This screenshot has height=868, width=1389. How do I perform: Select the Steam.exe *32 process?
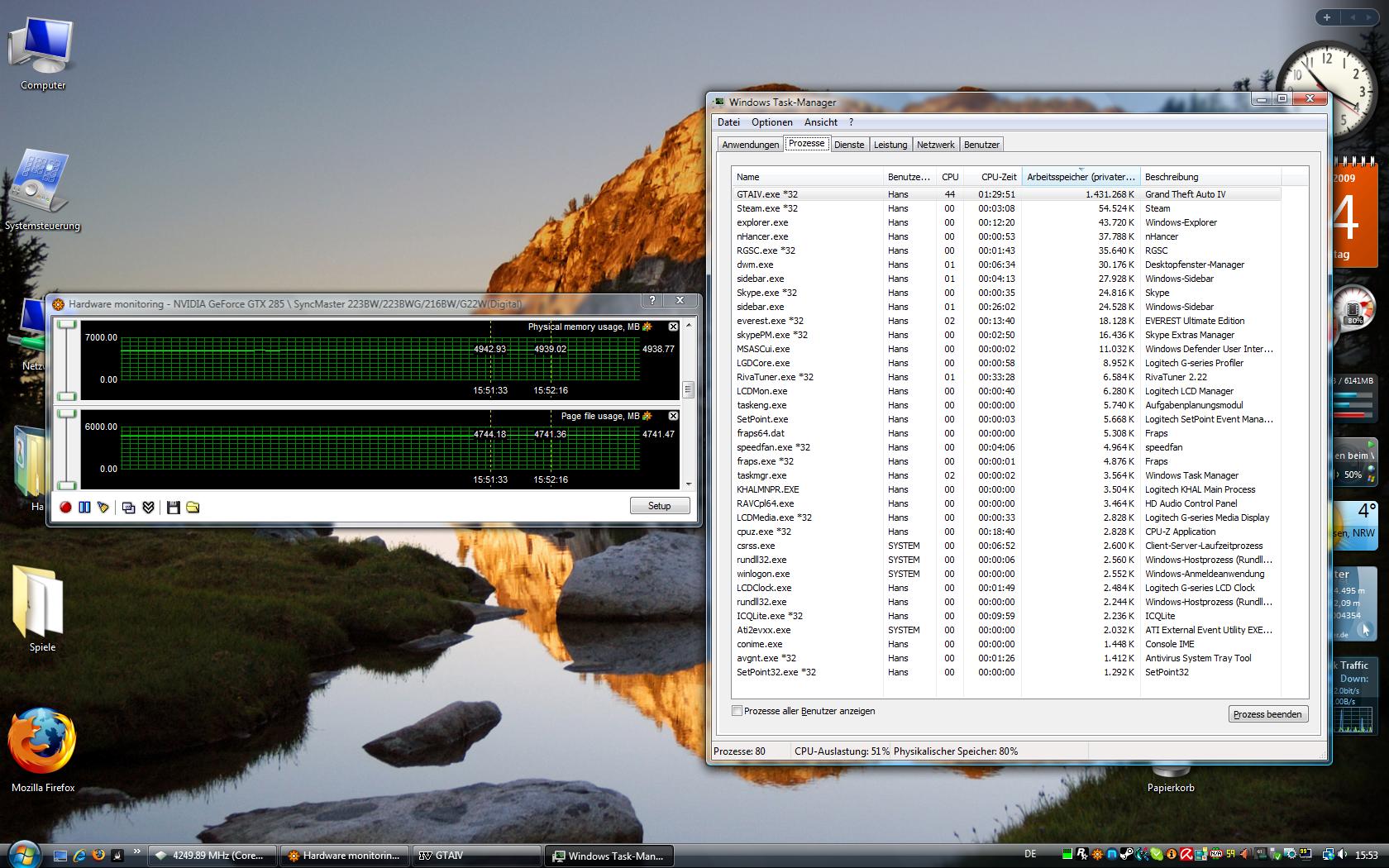click(x=1006, y=208)
